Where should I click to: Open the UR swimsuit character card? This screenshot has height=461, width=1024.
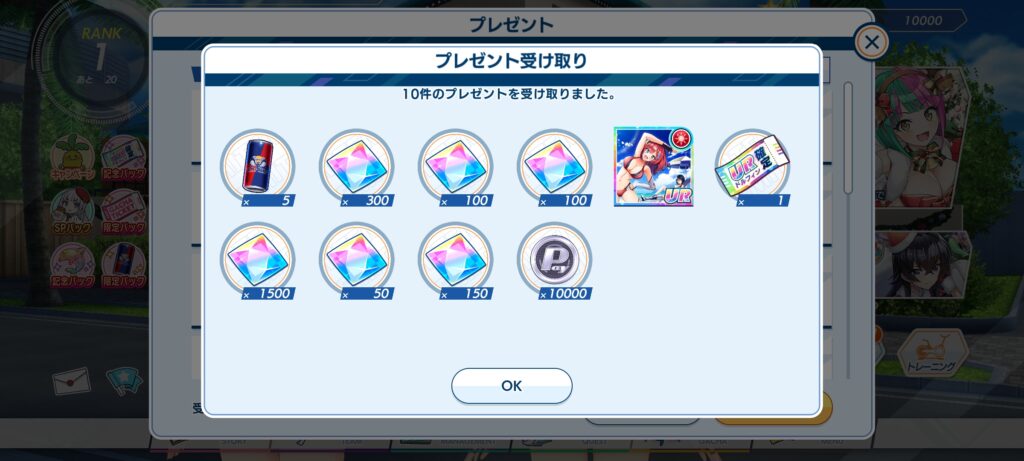pos(654,167)
